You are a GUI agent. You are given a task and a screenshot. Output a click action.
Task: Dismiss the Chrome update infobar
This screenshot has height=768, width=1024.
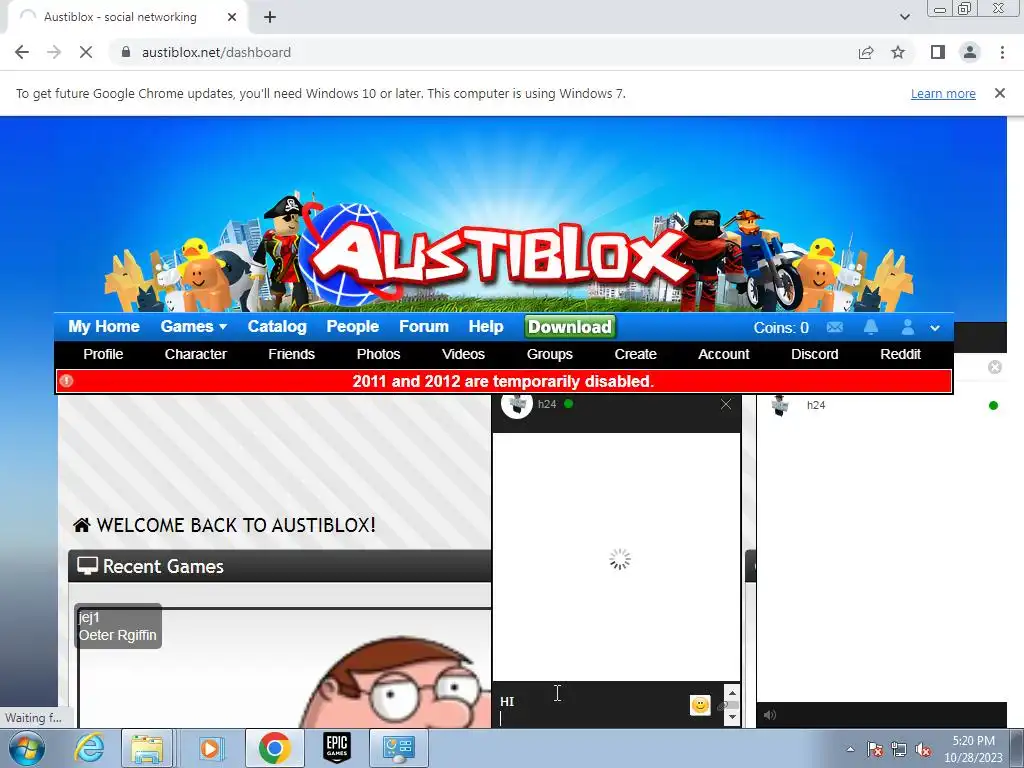(1000, 93)
